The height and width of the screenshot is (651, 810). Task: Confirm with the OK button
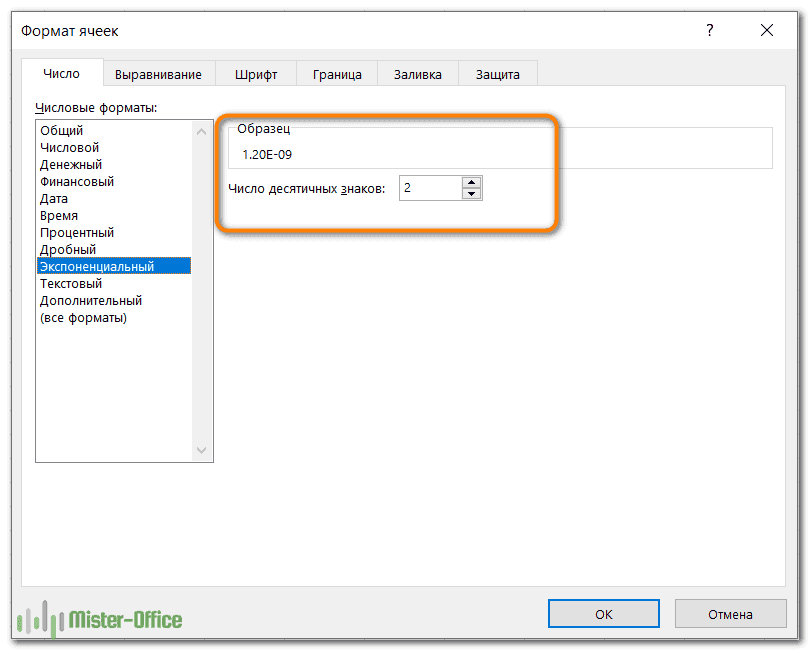603,614
